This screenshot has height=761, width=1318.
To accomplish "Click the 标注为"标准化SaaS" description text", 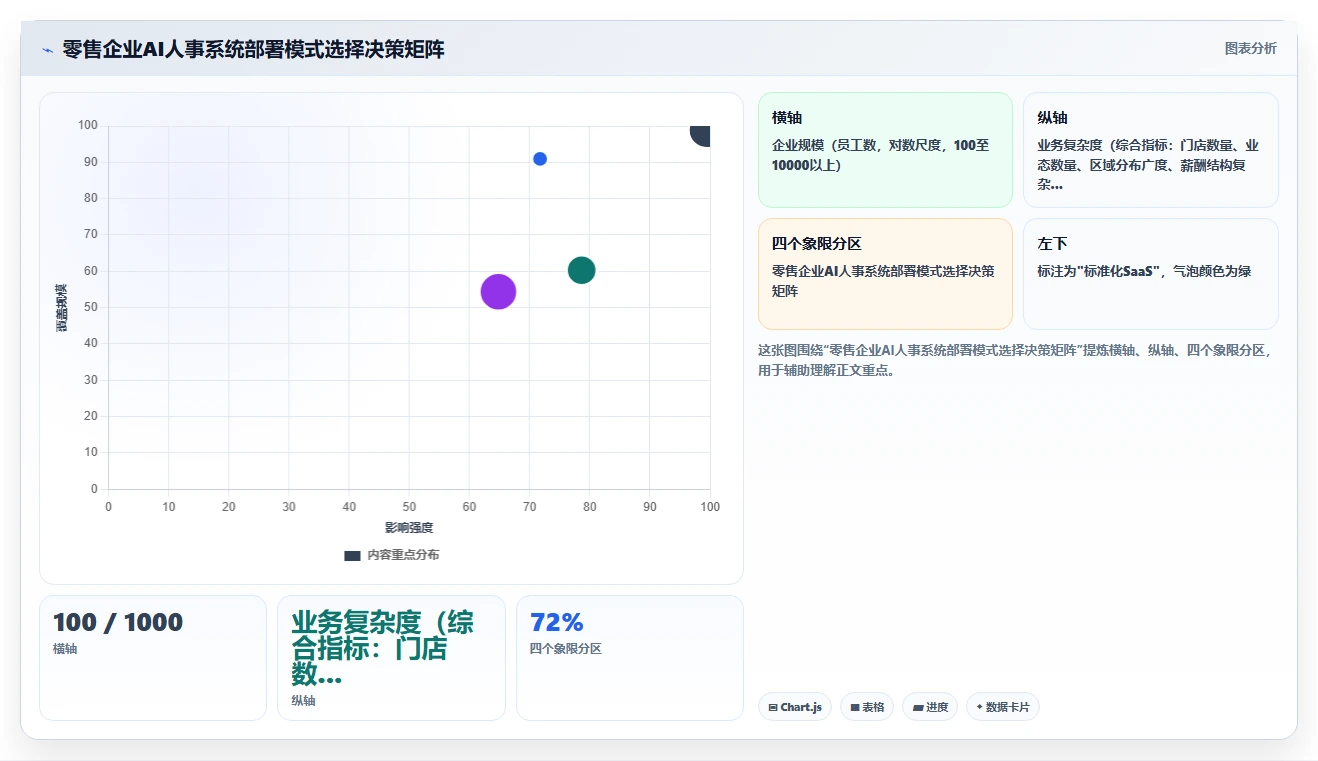I will click(1144, 271).
